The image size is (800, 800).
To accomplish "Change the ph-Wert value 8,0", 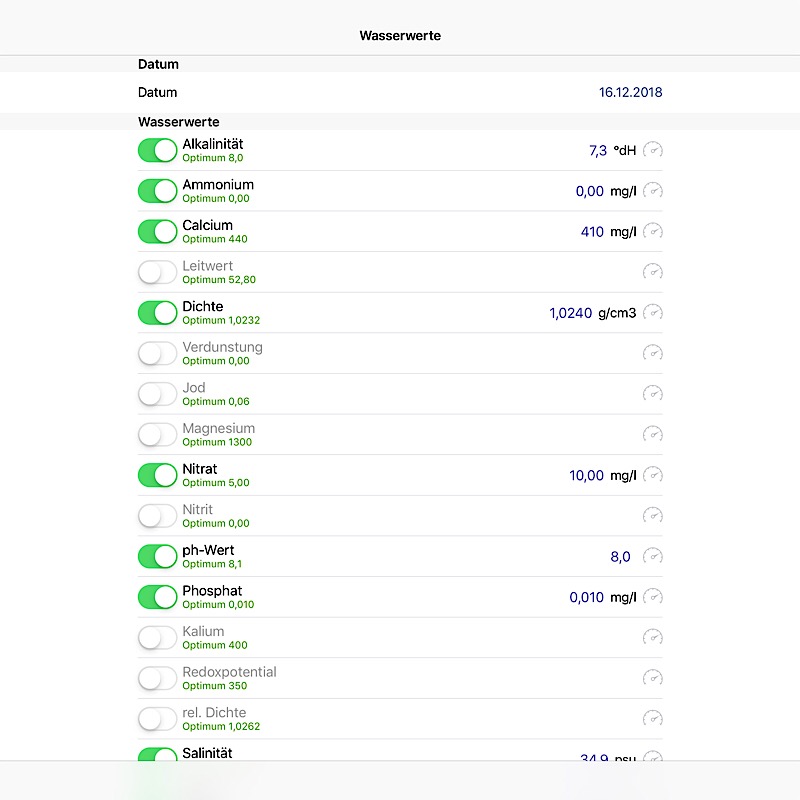I will point(620,556).
